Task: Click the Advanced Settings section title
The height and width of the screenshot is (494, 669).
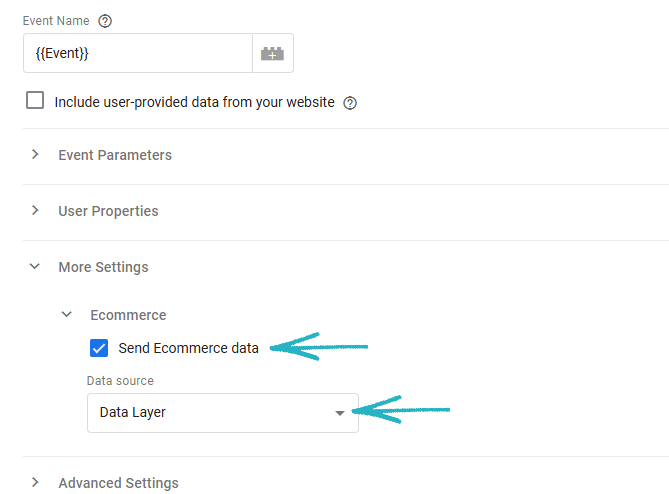Action: point(118,483)
